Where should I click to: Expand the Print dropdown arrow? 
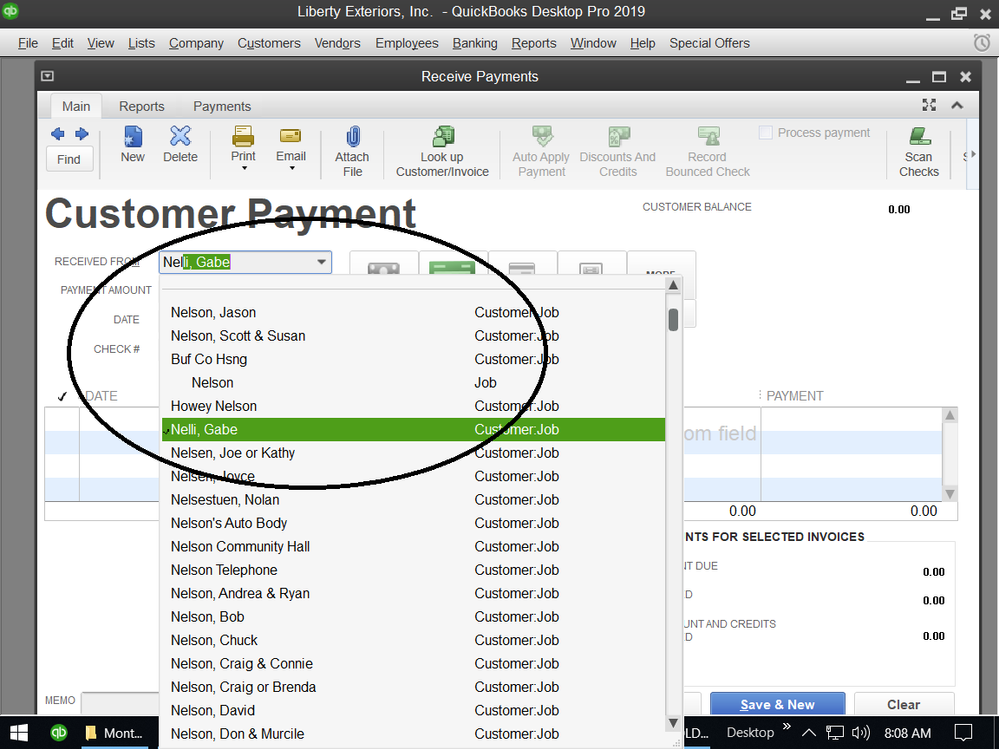coord(243,169)
